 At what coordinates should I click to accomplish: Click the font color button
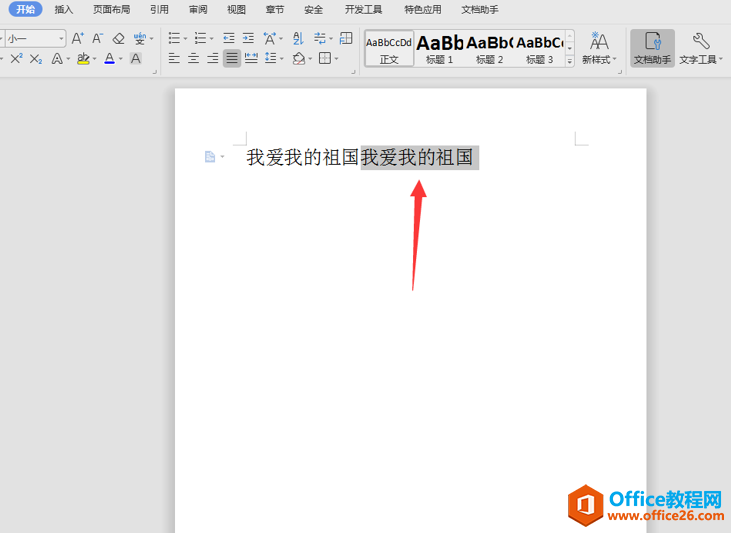(109, 59)
